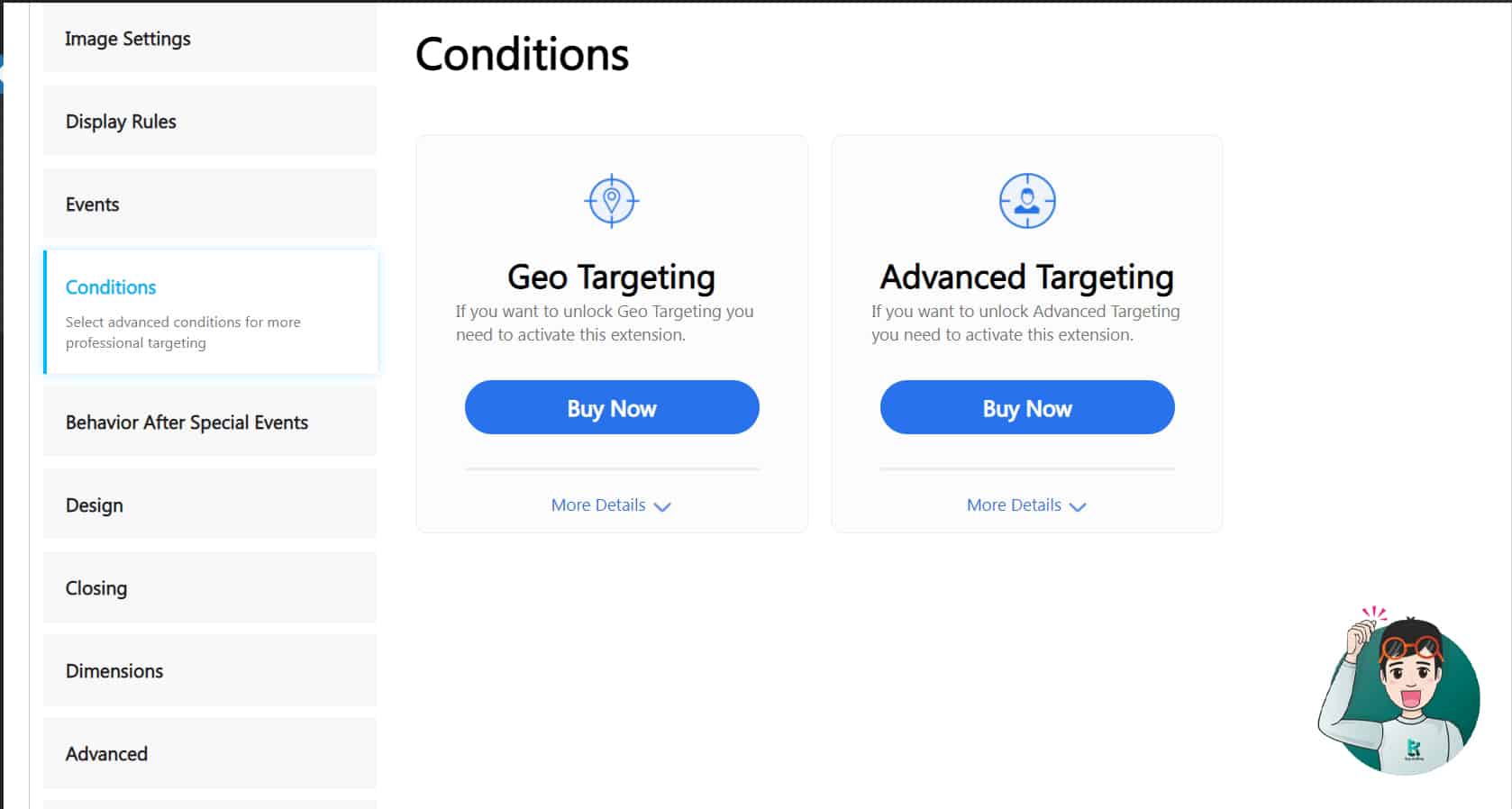The image size is (1512, 809).
Task: Go to the Dimensions section
Action: click(x=210, y=670)
